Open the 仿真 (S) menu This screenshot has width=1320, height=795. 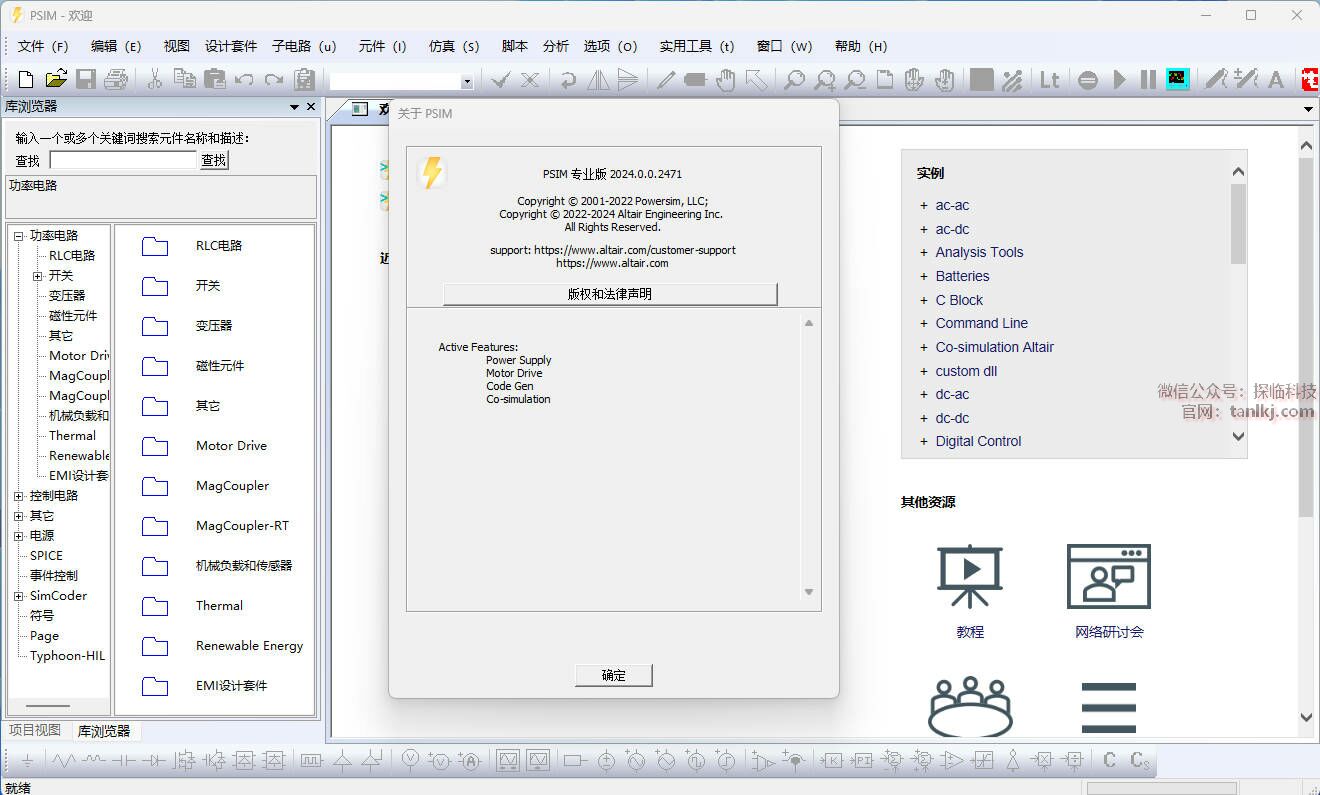[454, 46]
